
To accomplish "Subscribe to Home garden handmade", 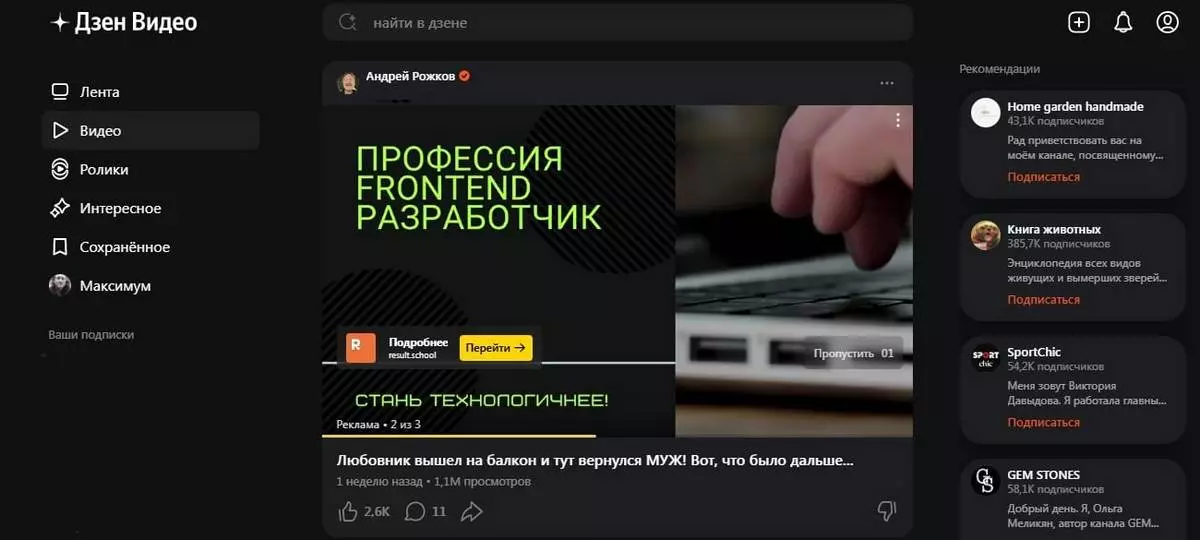I will tap(1043, 177).
